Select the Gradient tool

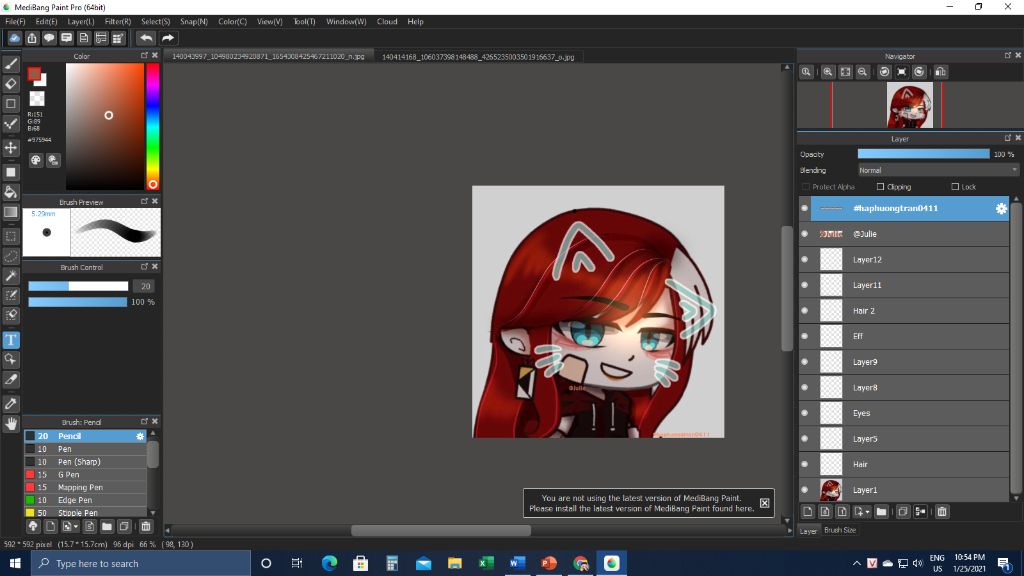click(10, 212)
